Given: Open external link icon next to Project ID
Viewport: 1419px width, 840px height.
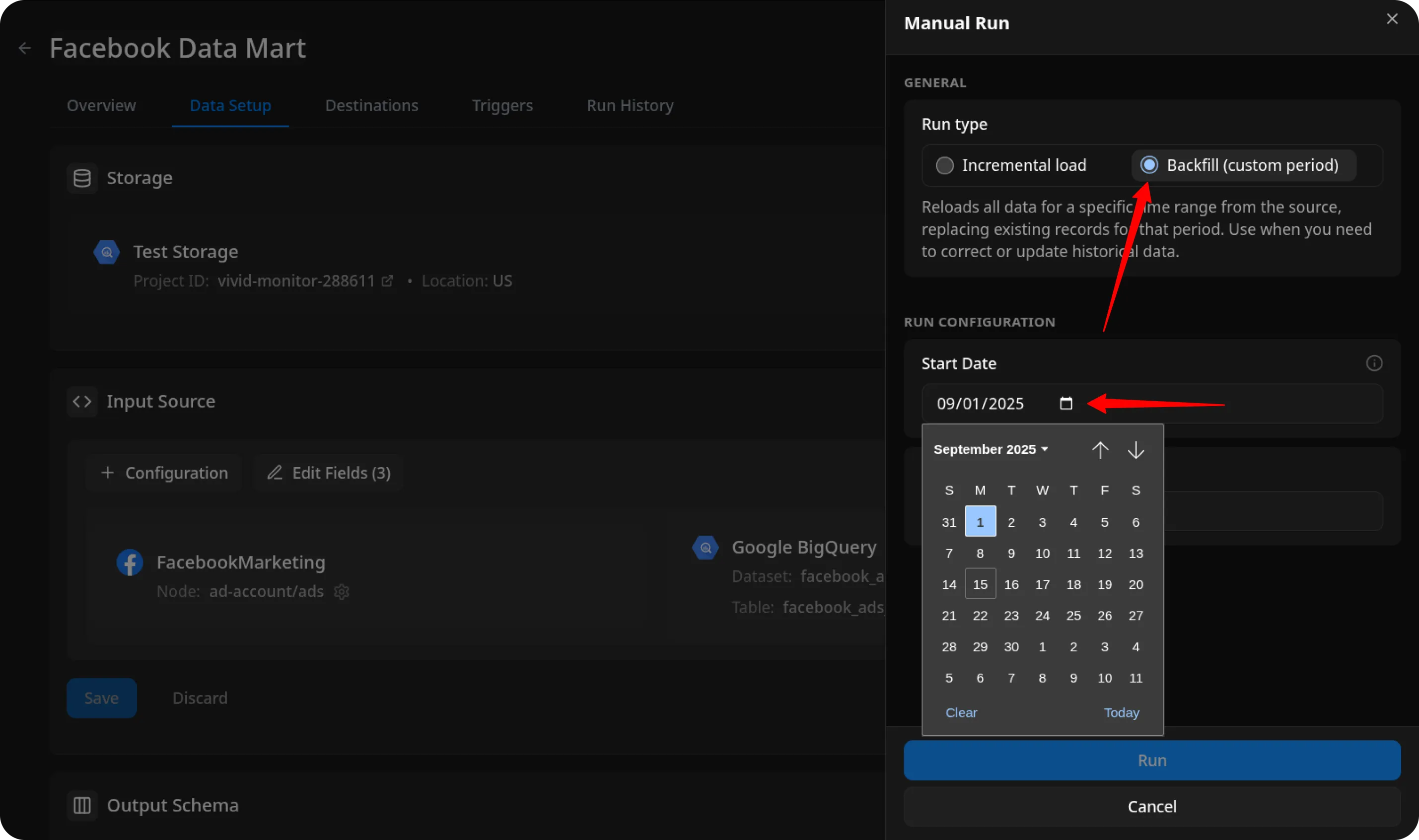Looking at the screenshot, I should 387,281.
